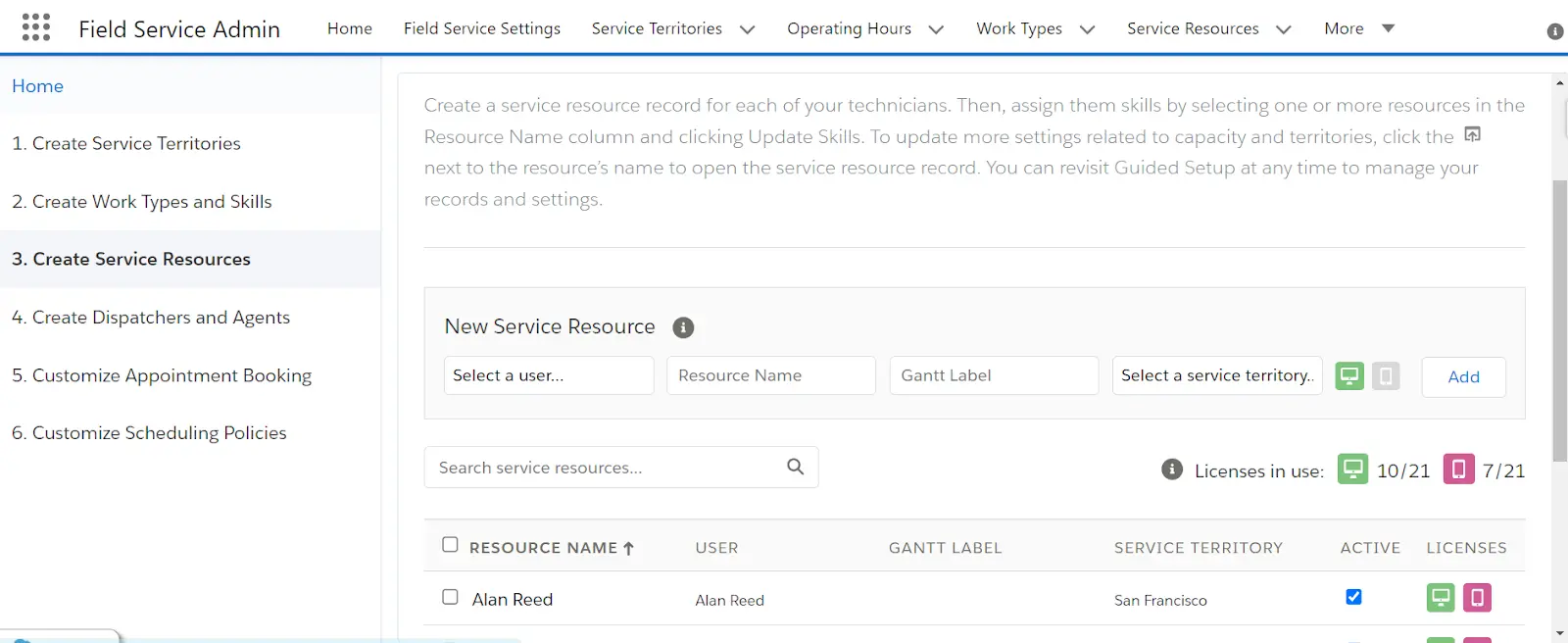
Task: Click the info icon beside New Service Resource
Action: coord(683,327)
